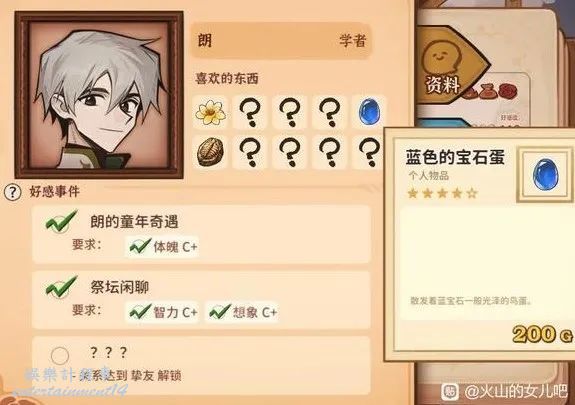Click the 体魄 C+ requirement tag
This screenshot has width=575, height=405.
[162, 247]
